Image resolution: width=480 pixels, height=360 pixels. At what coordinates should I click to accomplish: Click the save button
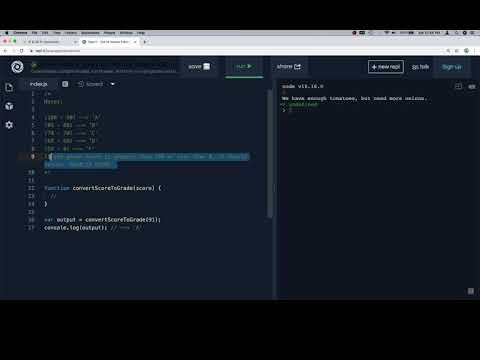(x=199, y=67)
